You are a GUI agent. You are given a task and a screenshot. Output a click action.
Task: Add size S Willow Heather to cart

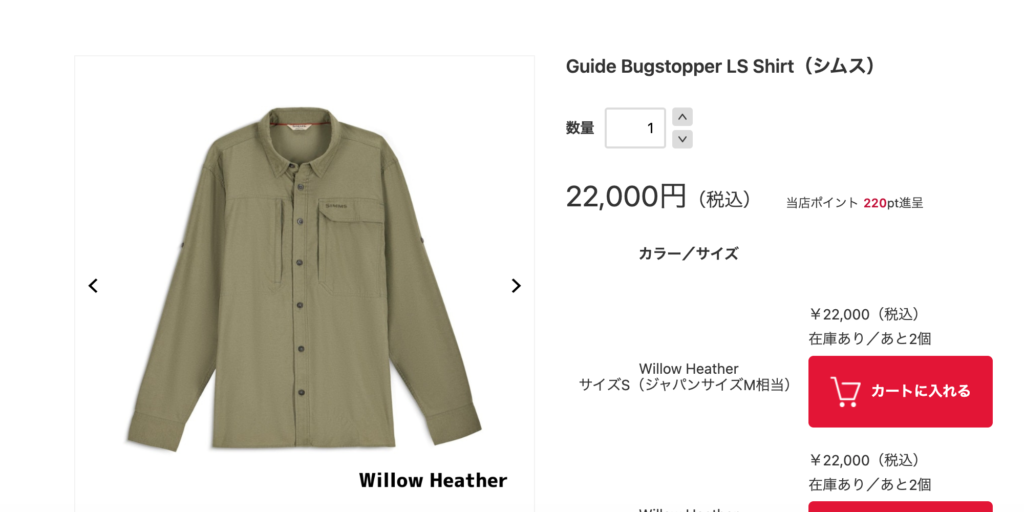[x=900, y=391]
